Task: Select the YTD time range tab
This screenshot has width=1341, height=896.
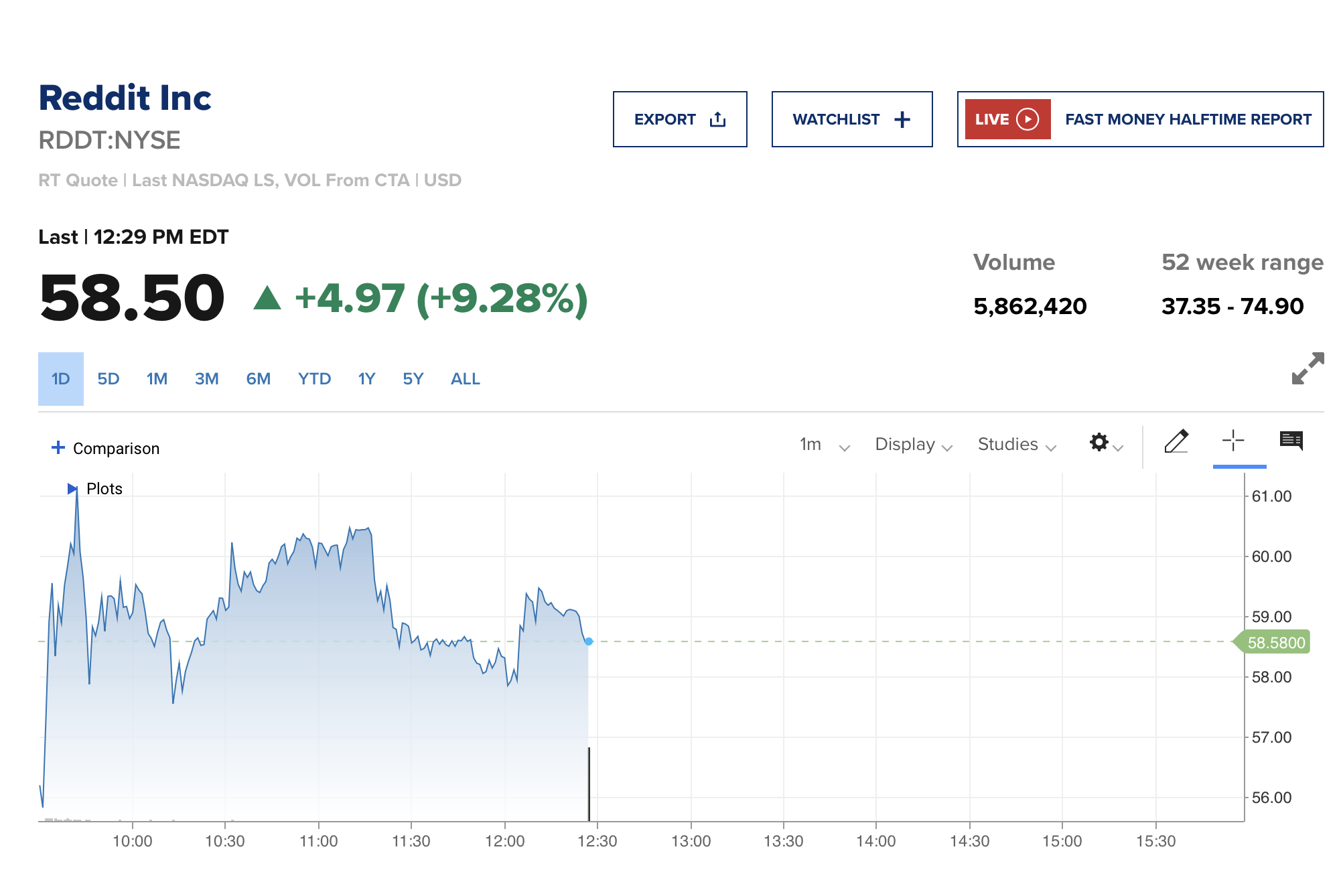Action: coord(314,379)
